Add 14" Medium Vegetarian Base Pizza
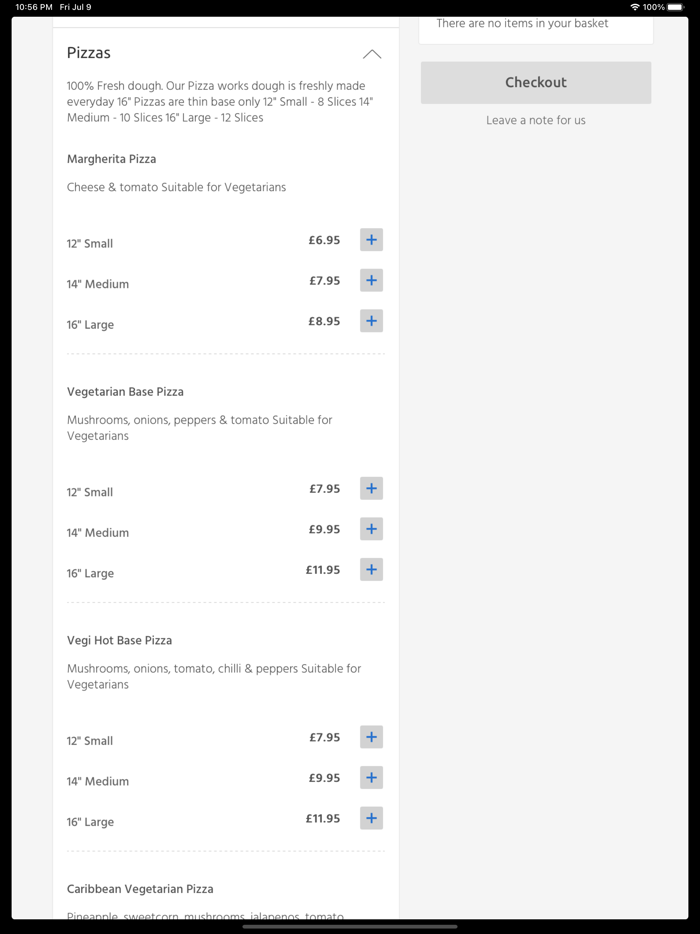 click(371, 529)
